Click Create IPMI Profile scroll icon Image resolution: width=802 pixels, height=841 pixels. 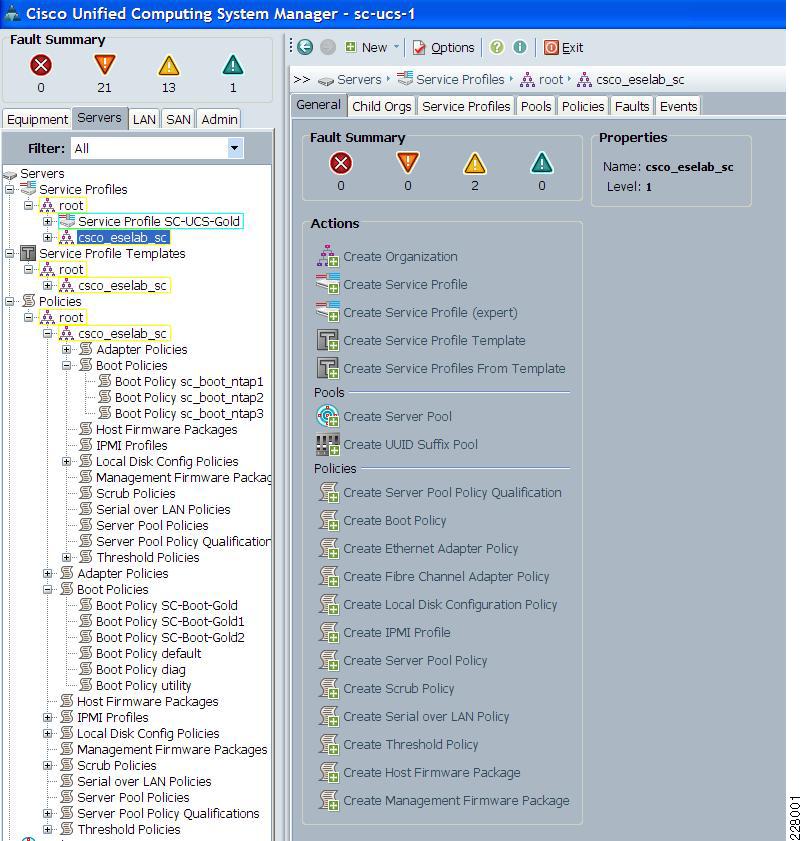[328, 632]
